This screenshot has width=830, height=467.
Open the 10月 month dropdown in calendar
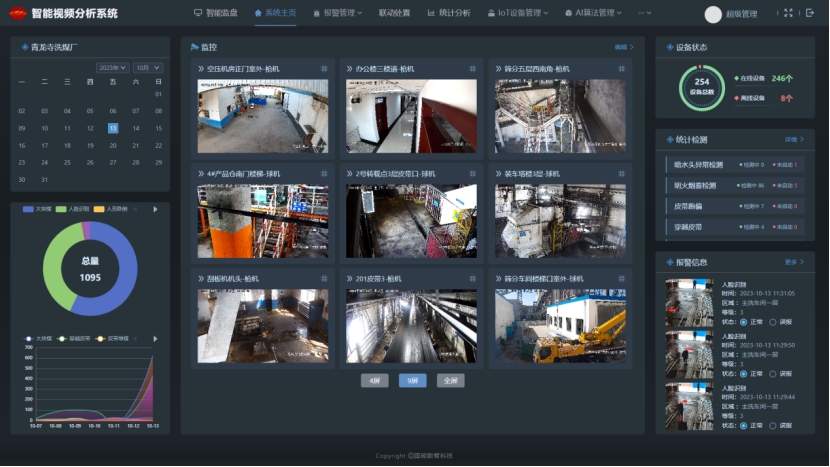coord(147,68)
